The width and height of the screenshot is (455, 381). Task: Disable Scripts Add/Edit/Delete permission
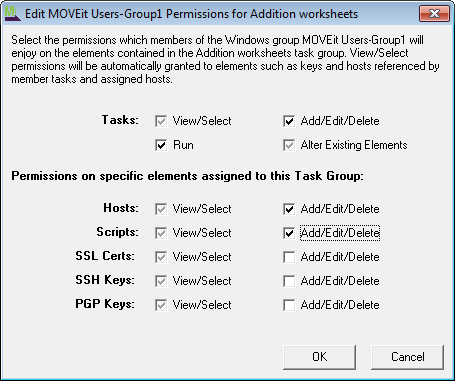pyautogui.click(x=289, y=233)
